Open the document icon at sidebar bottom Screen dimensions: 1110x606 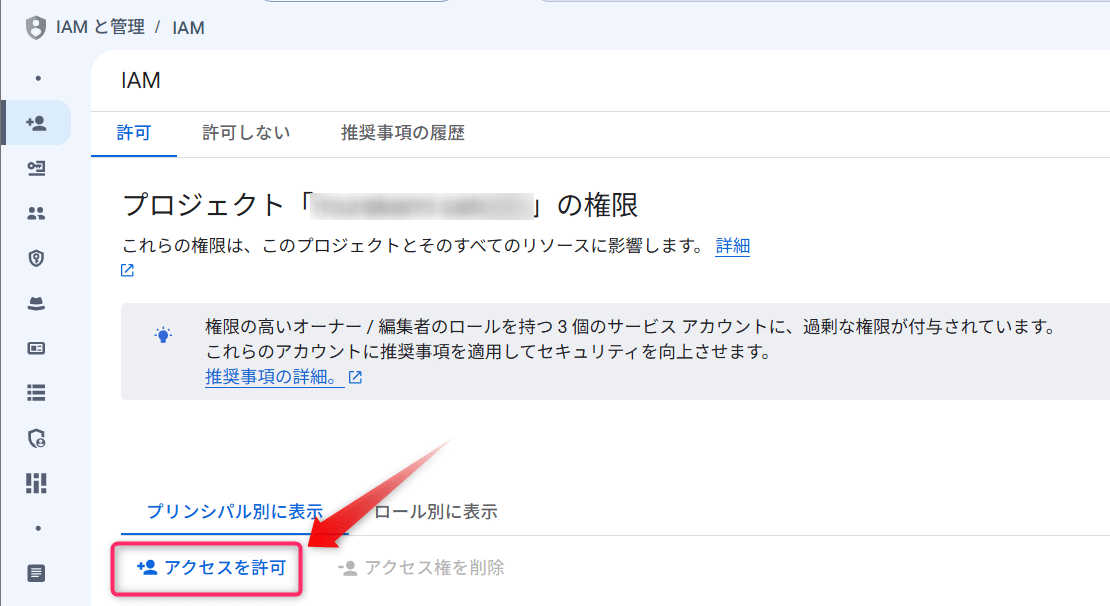coord(36,573)
